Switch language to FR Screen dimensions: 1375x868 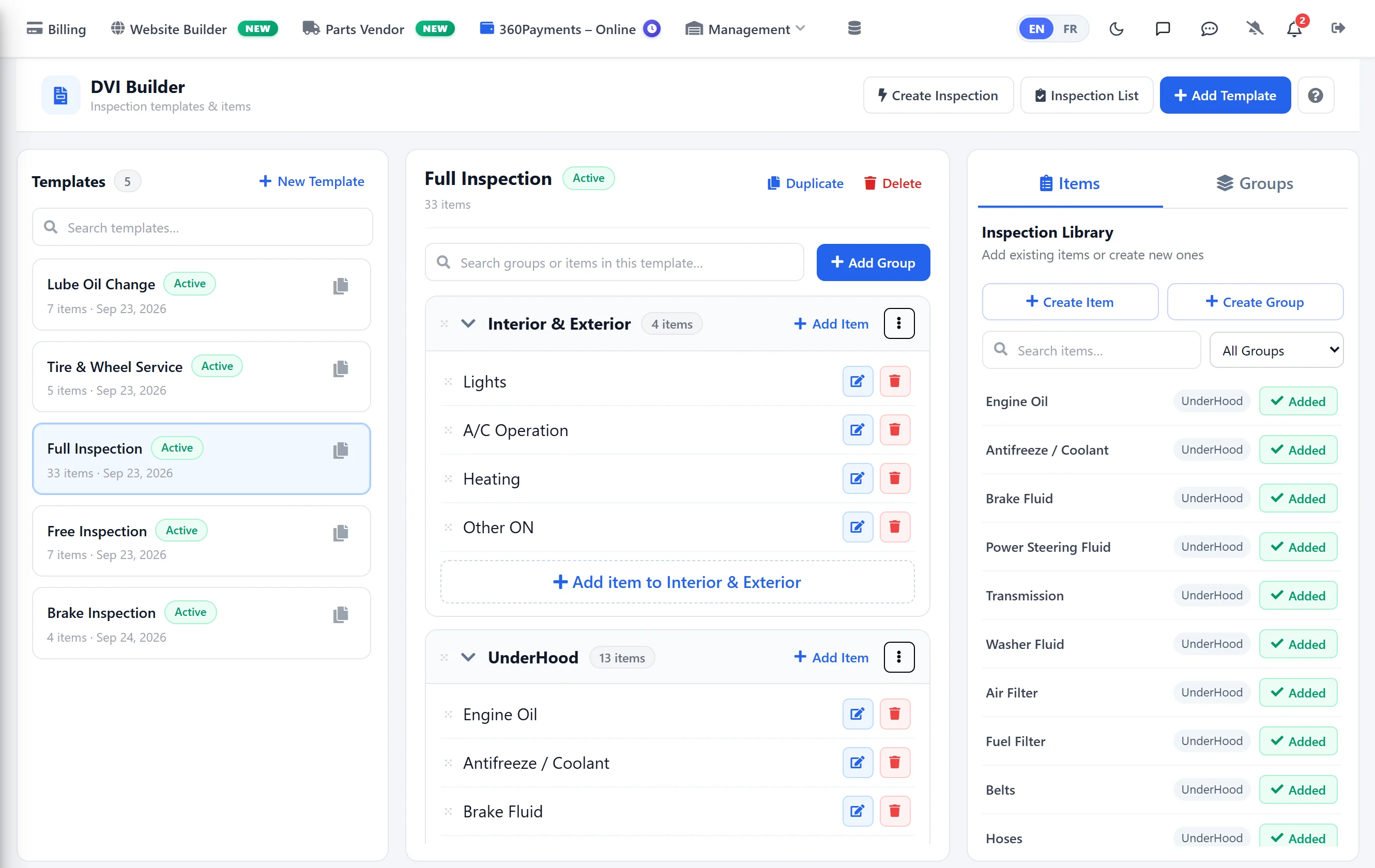(x=1070, y=28)
